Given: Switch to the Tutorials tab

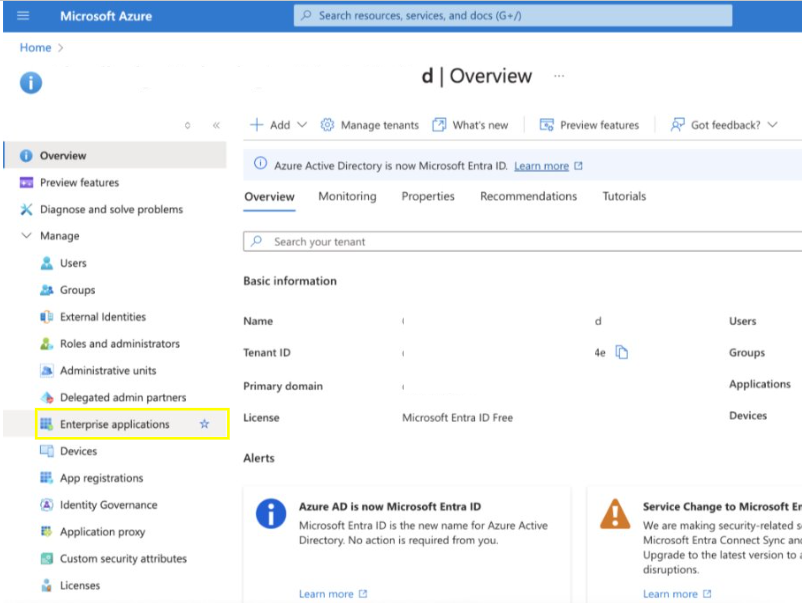Looking at the screenshot, I should pos(624,196).
